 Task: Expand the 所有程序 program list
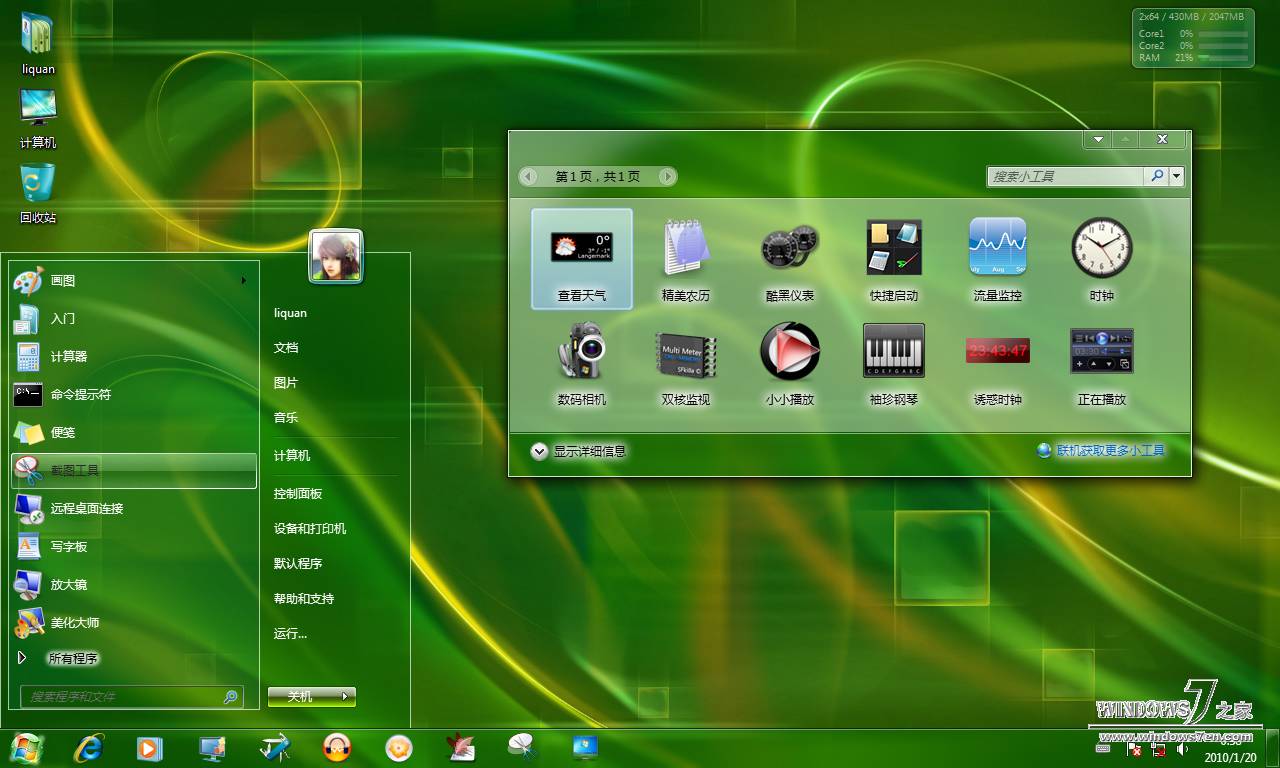pos(72,659)
